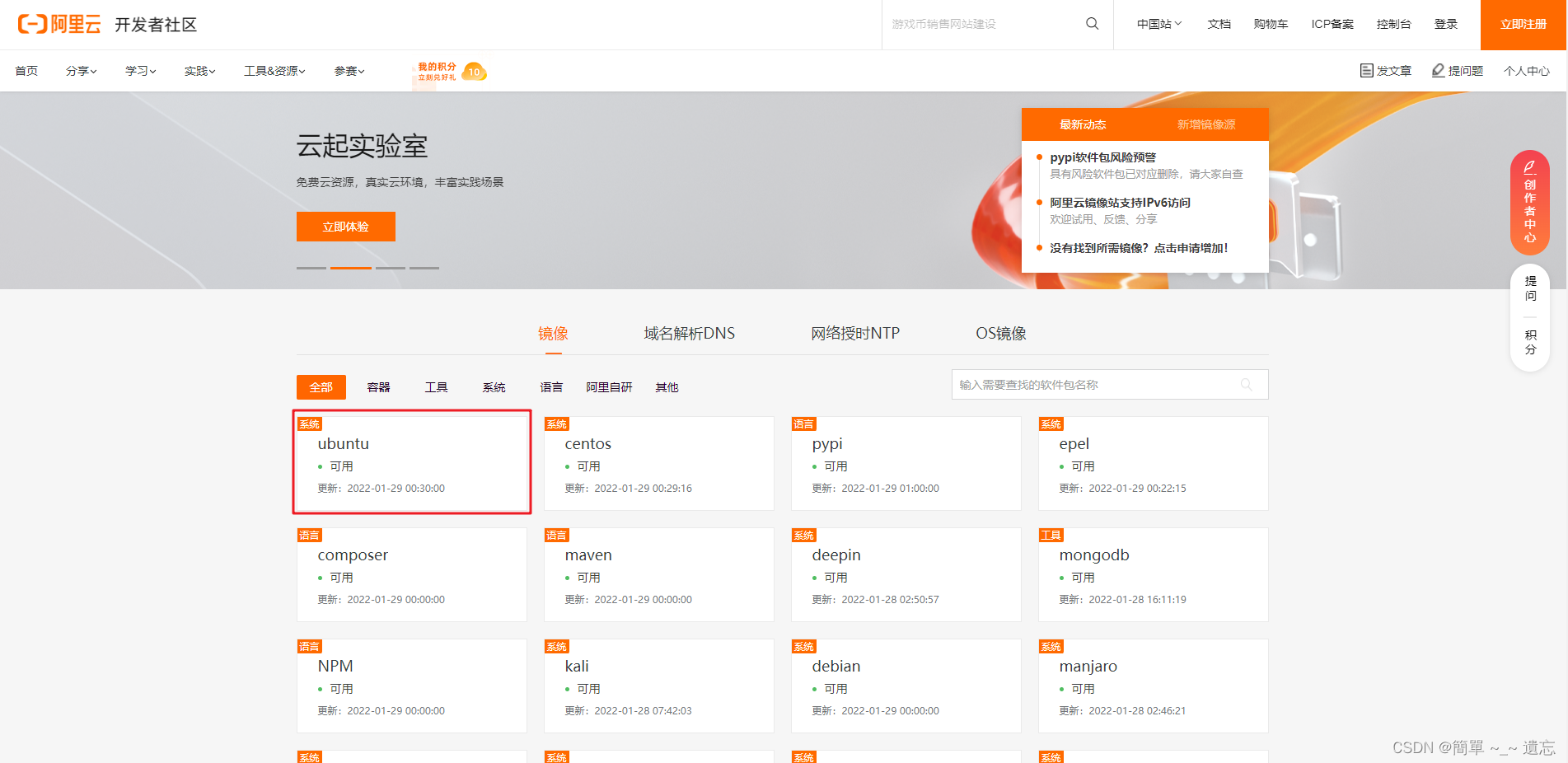The width and height of the screenshot is (1568, 763).
Task: Click 没有找到所需镜像？点击申请增加!
Action: pyautogui.click(x=1140, y=248)
